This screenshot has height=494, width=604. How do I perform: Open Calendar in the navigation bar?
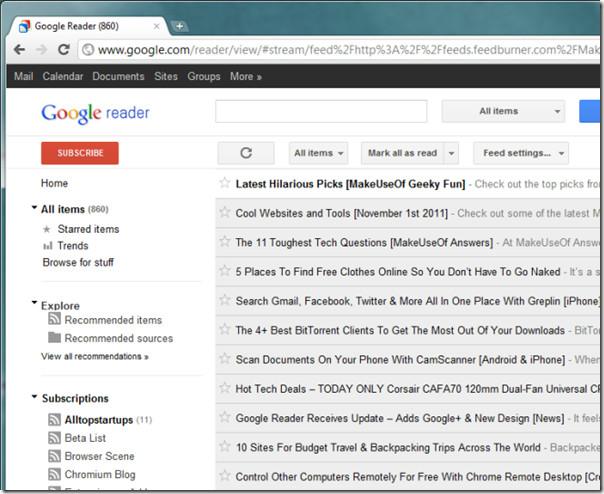click(63, 76)
